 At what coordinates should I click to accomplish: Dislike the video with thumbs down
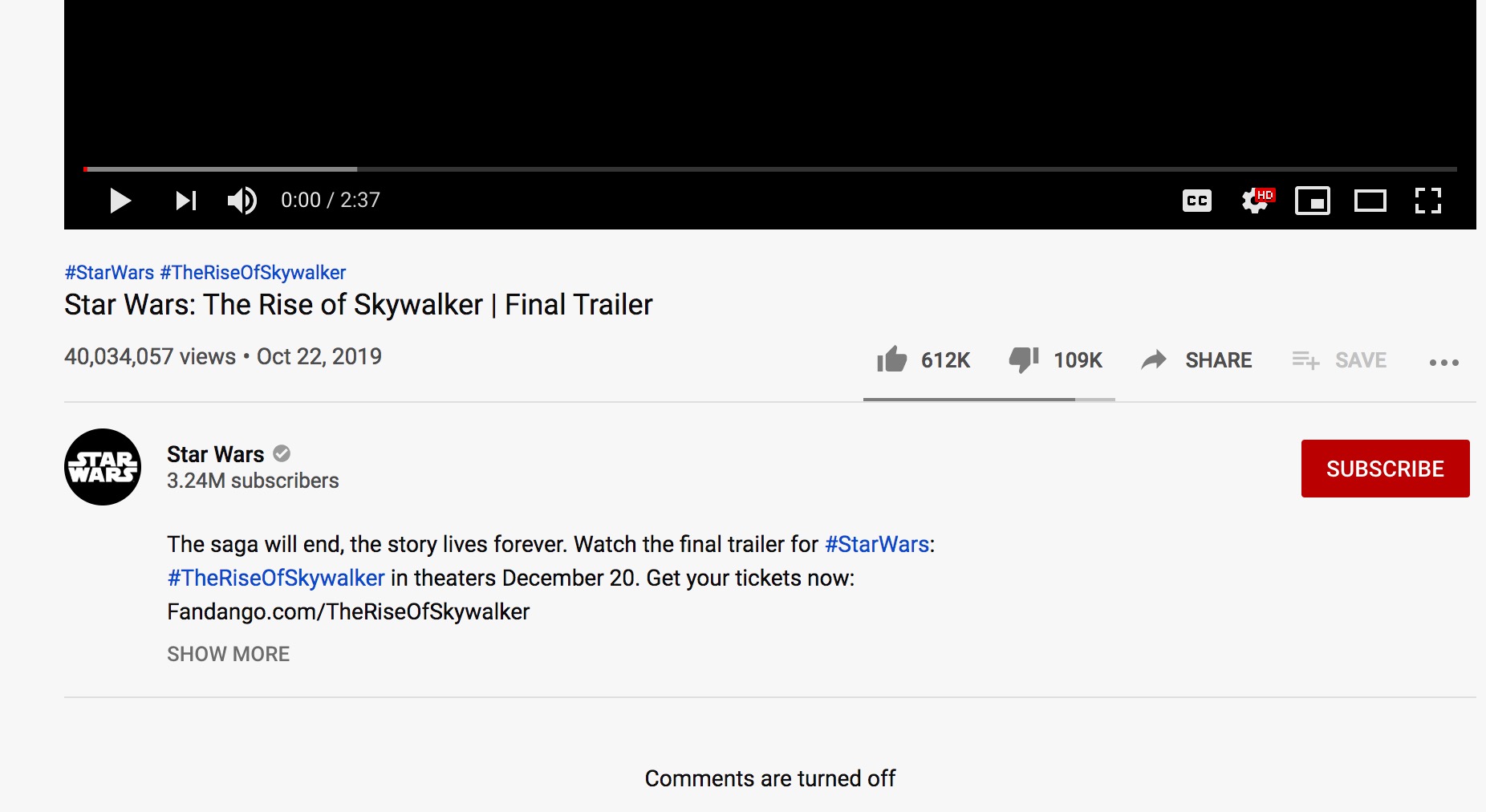click(1024, 359)
